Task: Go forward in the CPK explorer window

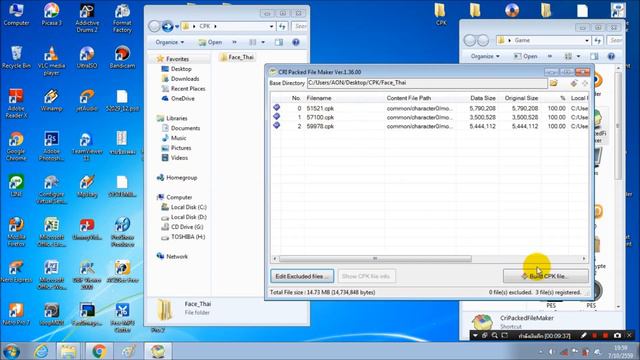Action: [x=167, y=27]
